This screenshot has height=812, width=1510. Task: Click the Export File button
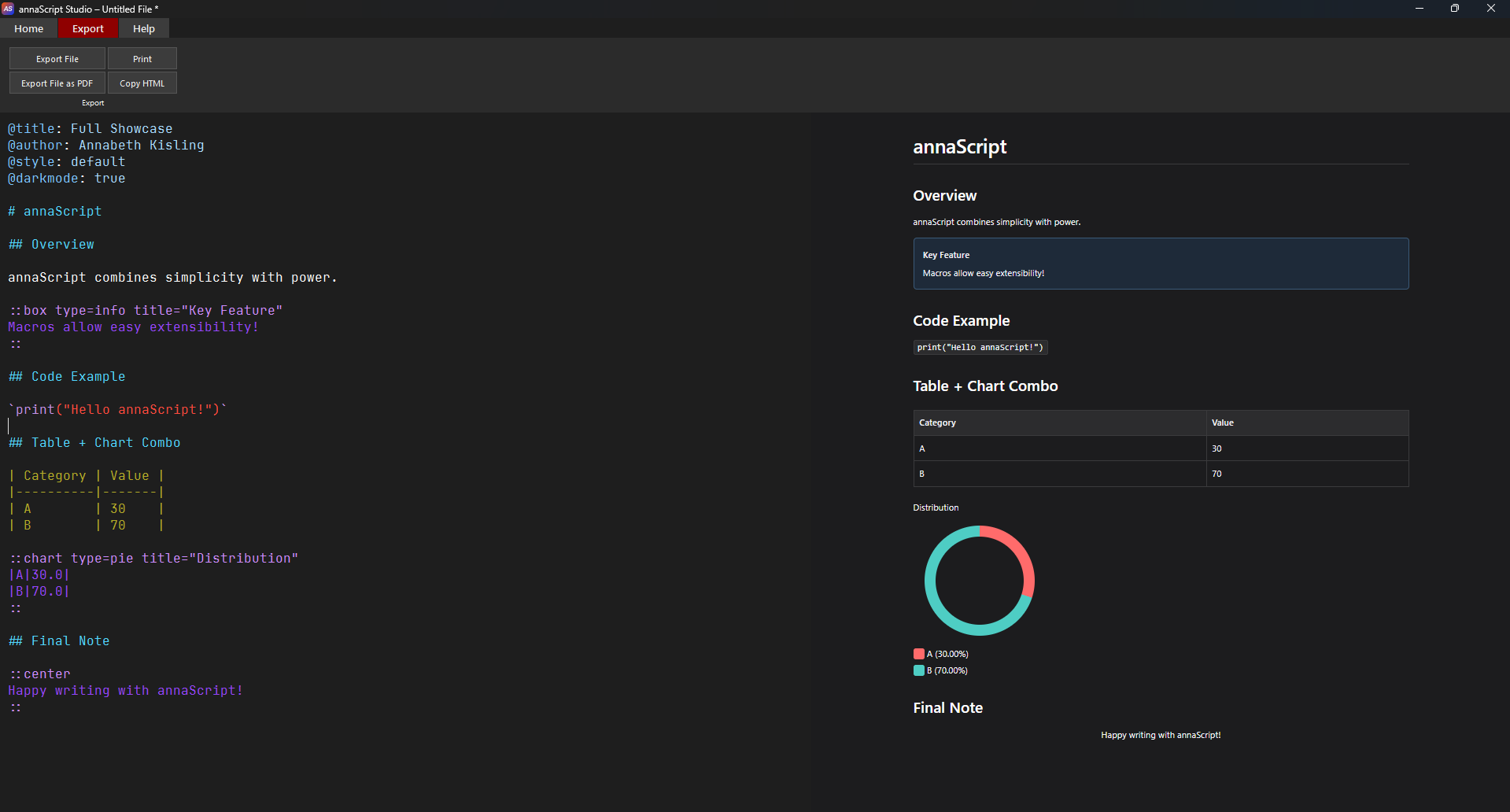[57, 59]
